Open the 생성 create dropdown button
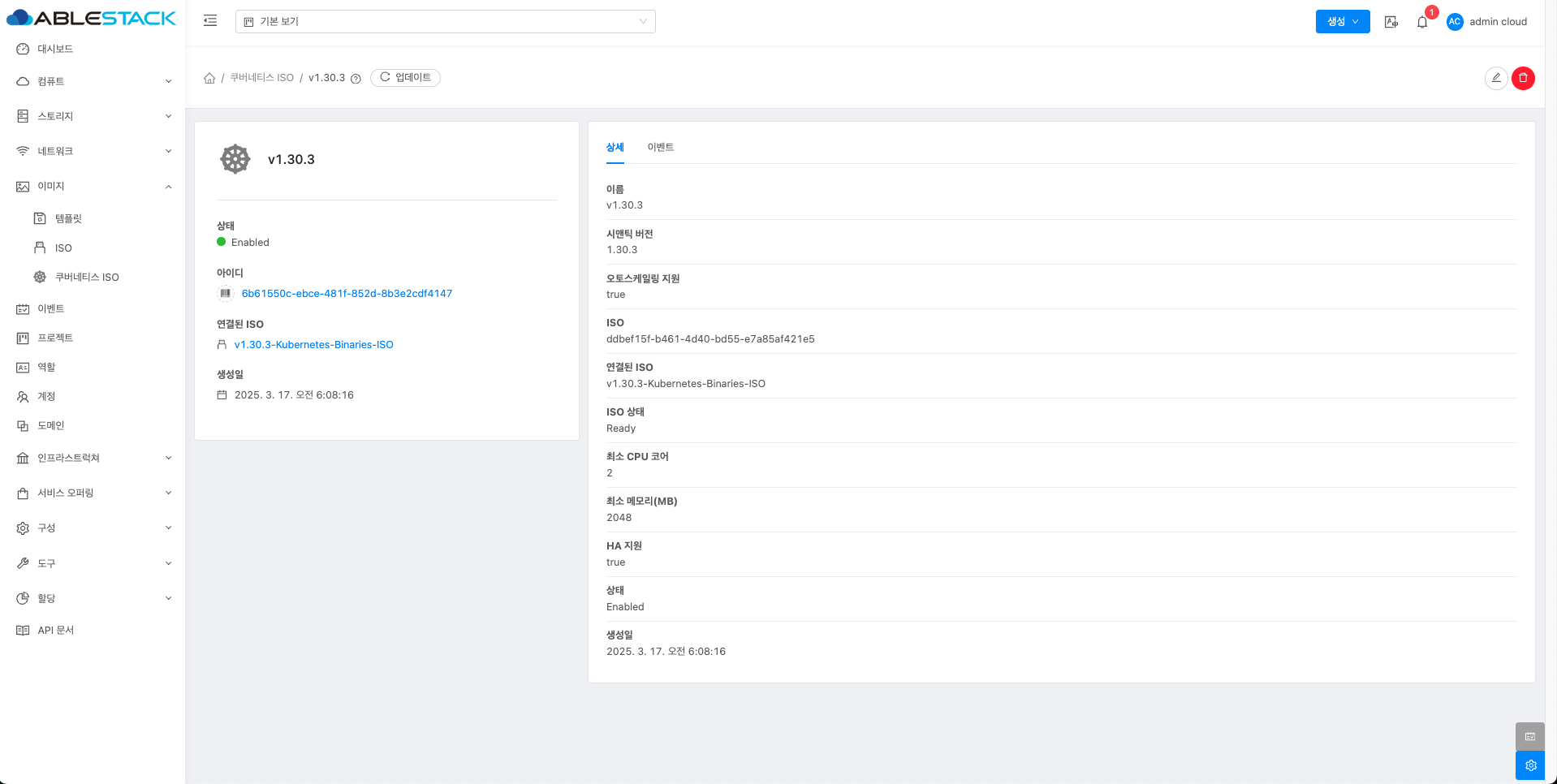The image size is (1557, 784). (1342, 22)
